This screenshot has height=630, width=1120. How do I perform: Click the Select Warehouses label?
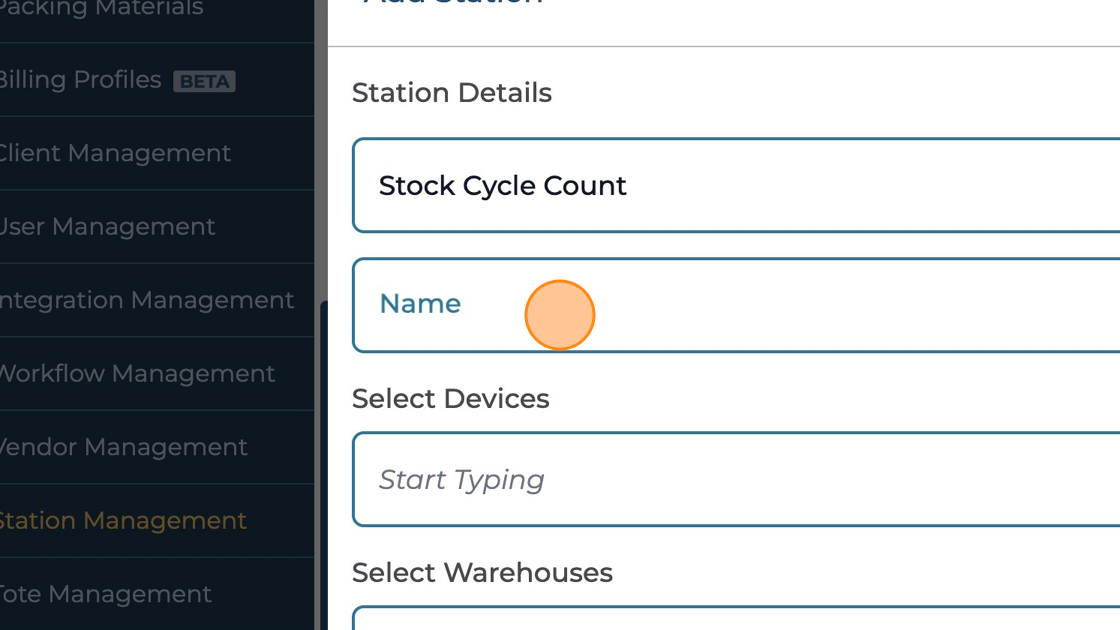482,573
